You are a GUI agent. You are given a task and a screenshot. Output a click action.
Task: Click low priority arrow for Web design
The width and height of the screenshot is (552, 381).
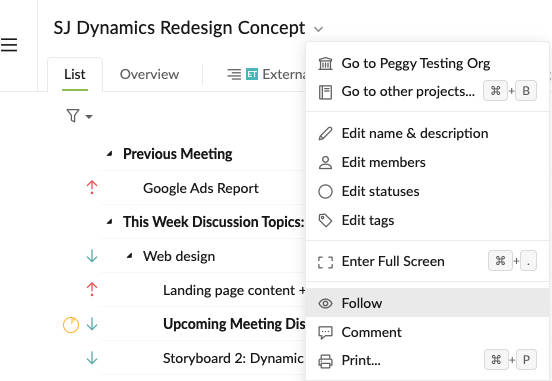tap(92, 256)
